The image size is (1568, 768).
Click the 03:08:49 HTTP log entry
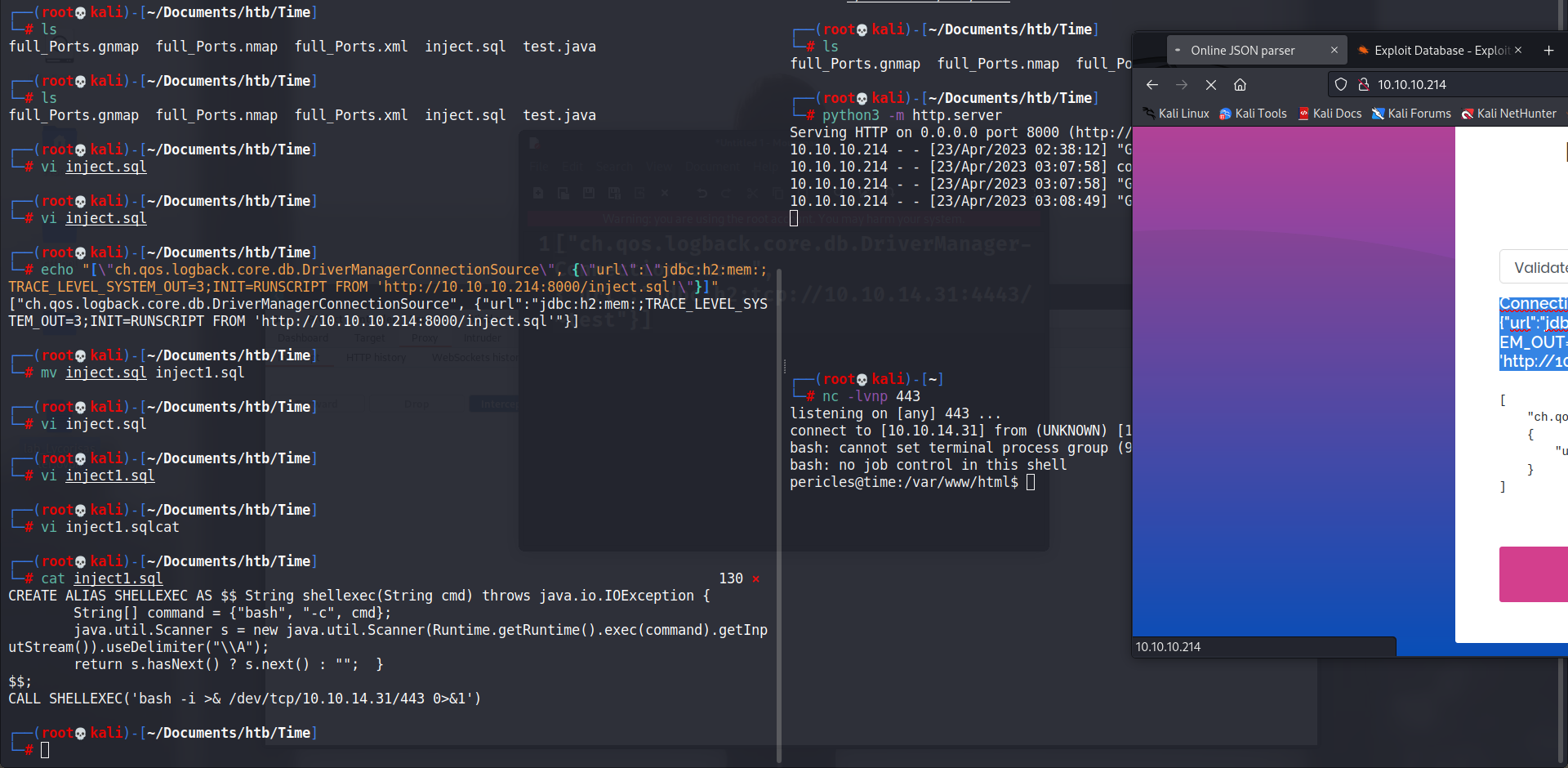pyautogui.click(x=960, y=201)
